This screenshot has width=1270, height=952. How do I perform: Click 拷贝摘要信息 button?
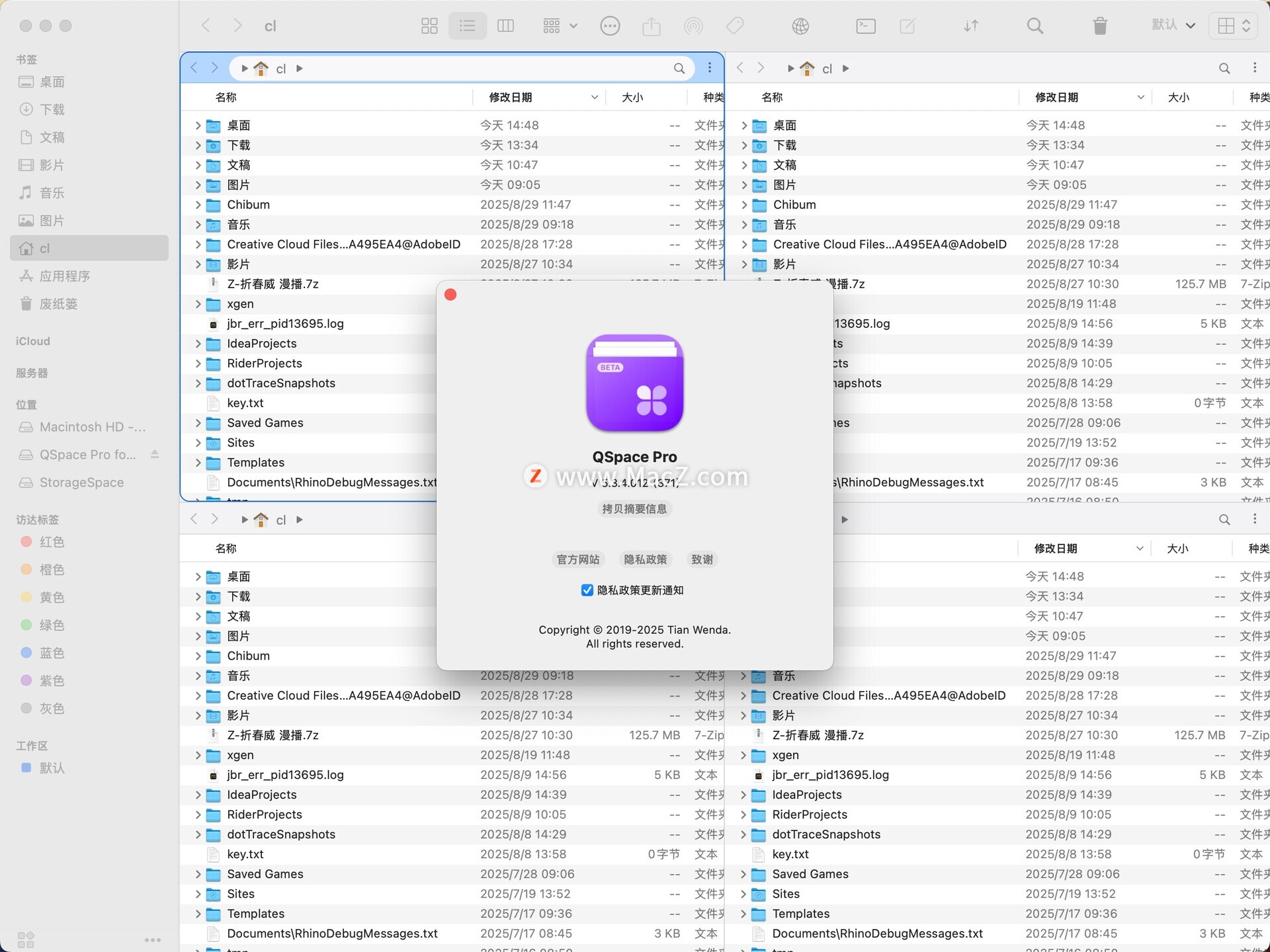[x=634, y=508]
